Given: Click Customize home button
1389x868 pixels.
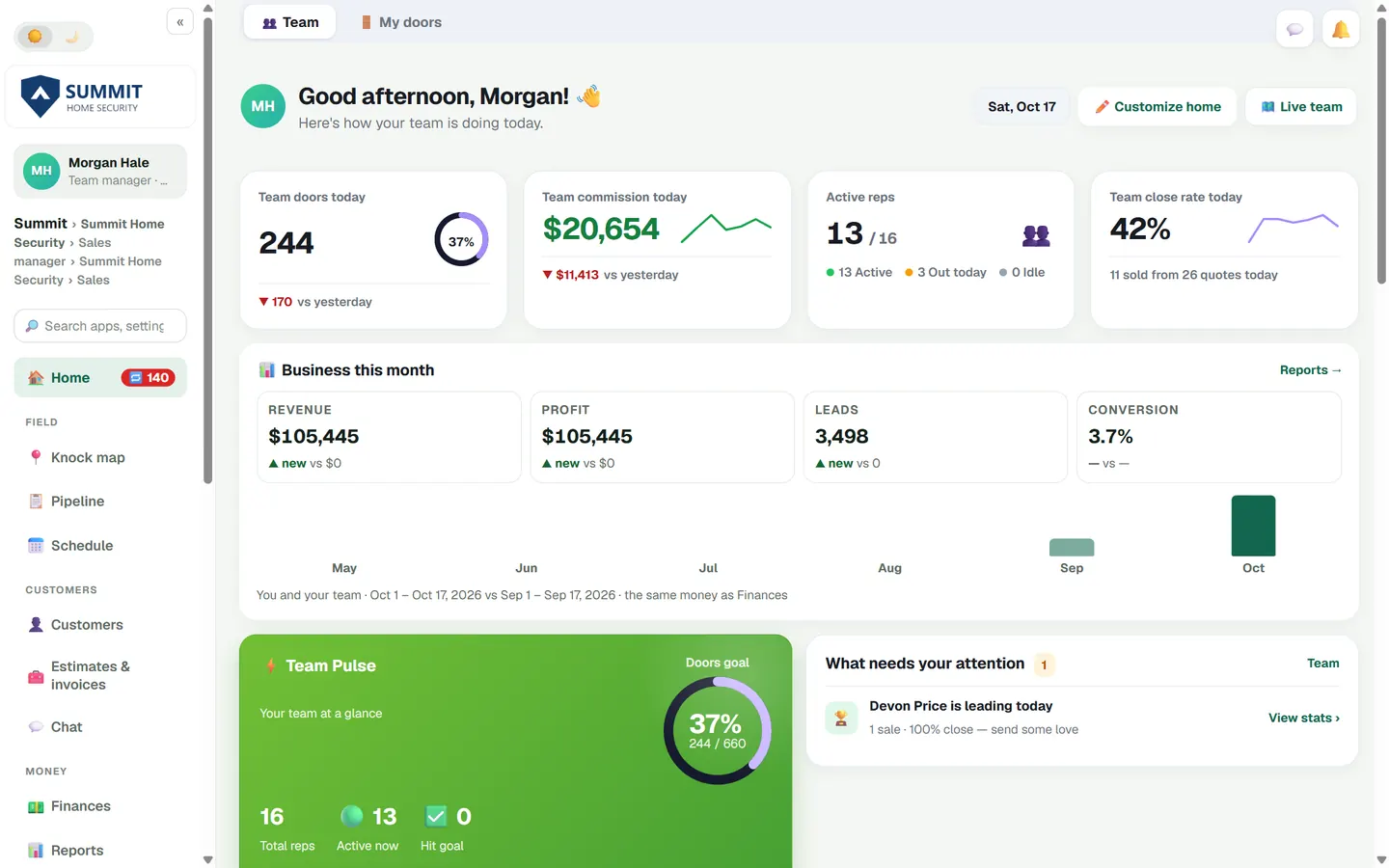Looking at the screenshot, I should coord(1157,107).
